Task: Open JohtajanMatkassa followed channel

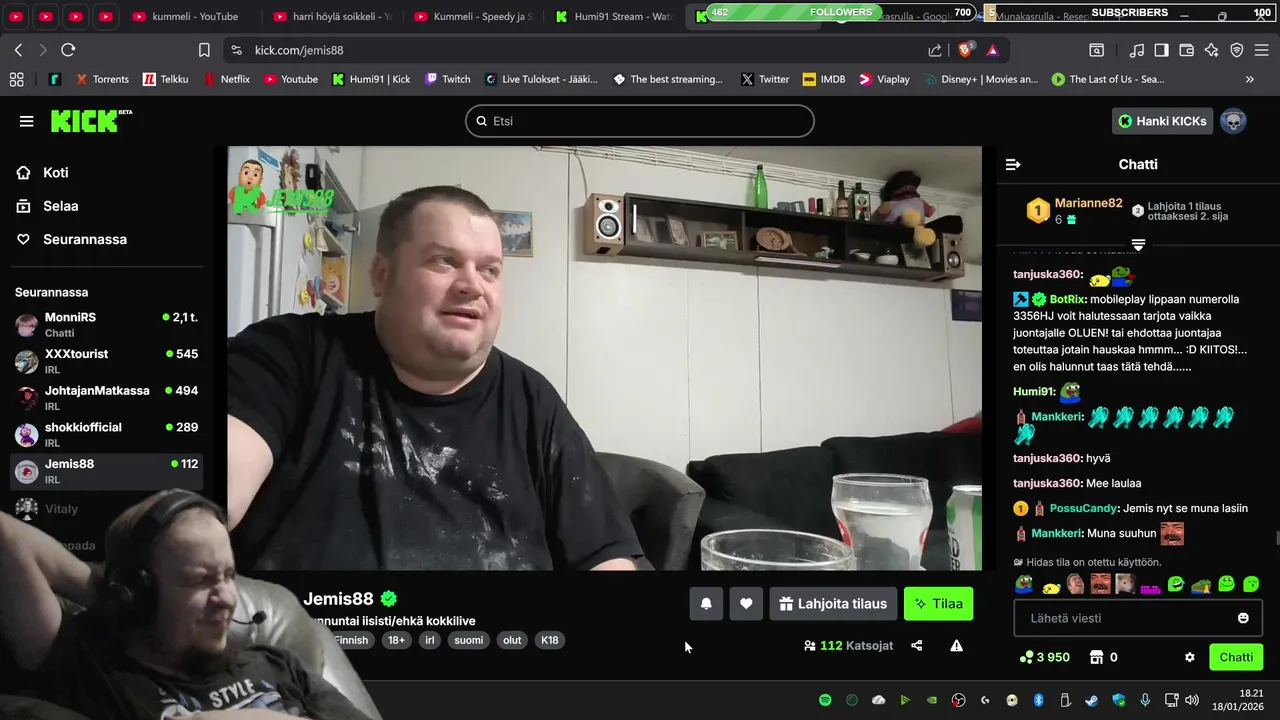Action: 107,398
